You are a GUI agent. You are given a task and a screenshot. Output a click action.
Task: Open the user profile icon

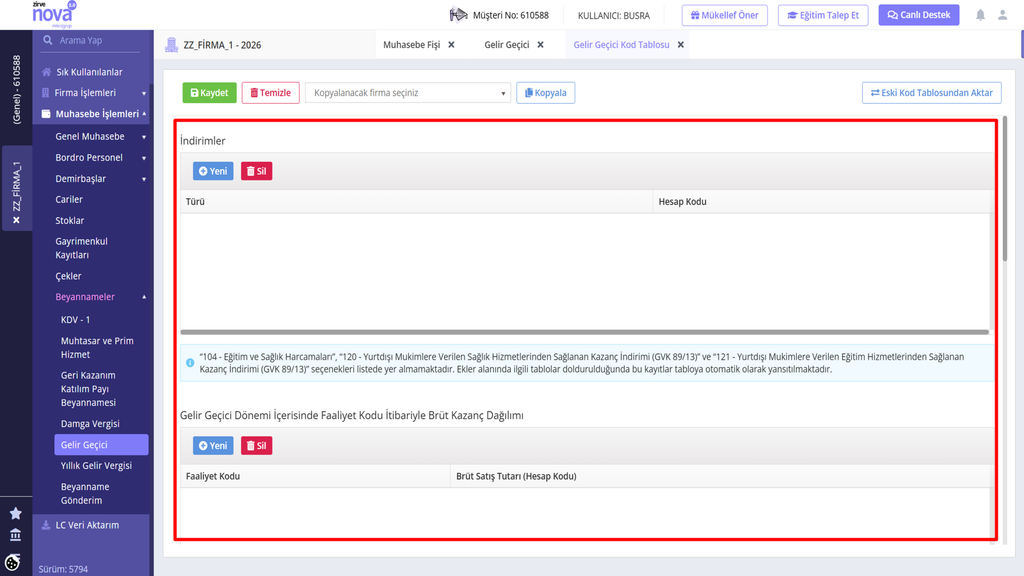click(x=1002, y=15)
